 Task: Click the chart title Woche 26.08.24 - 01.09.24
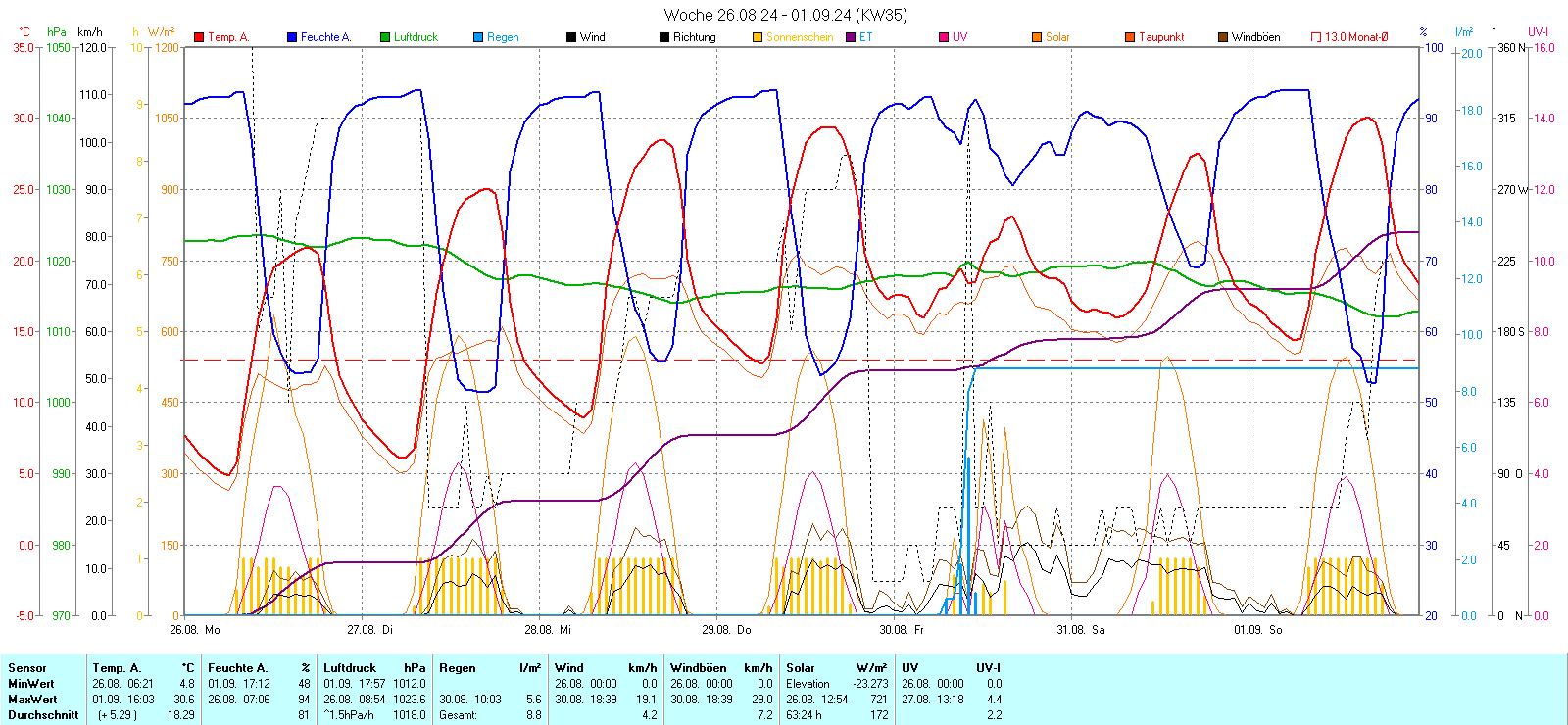click(x=785, y=15)
